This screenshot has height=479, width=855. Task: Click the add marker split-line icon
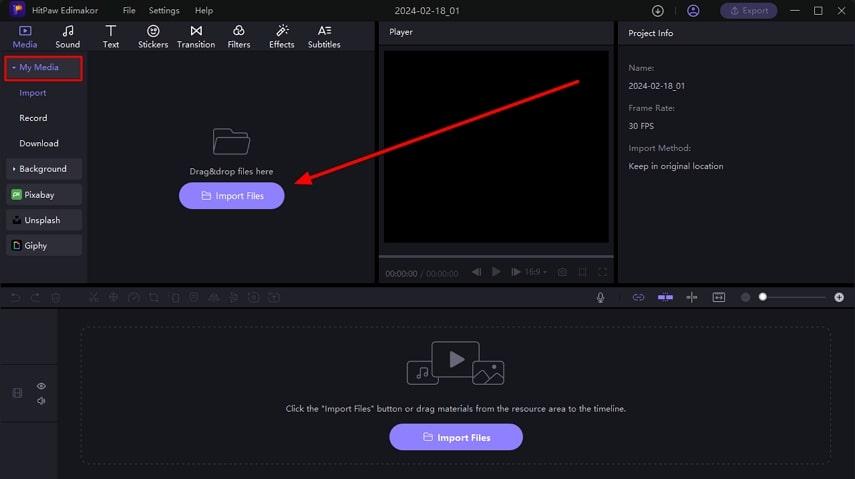coord(692,297)
